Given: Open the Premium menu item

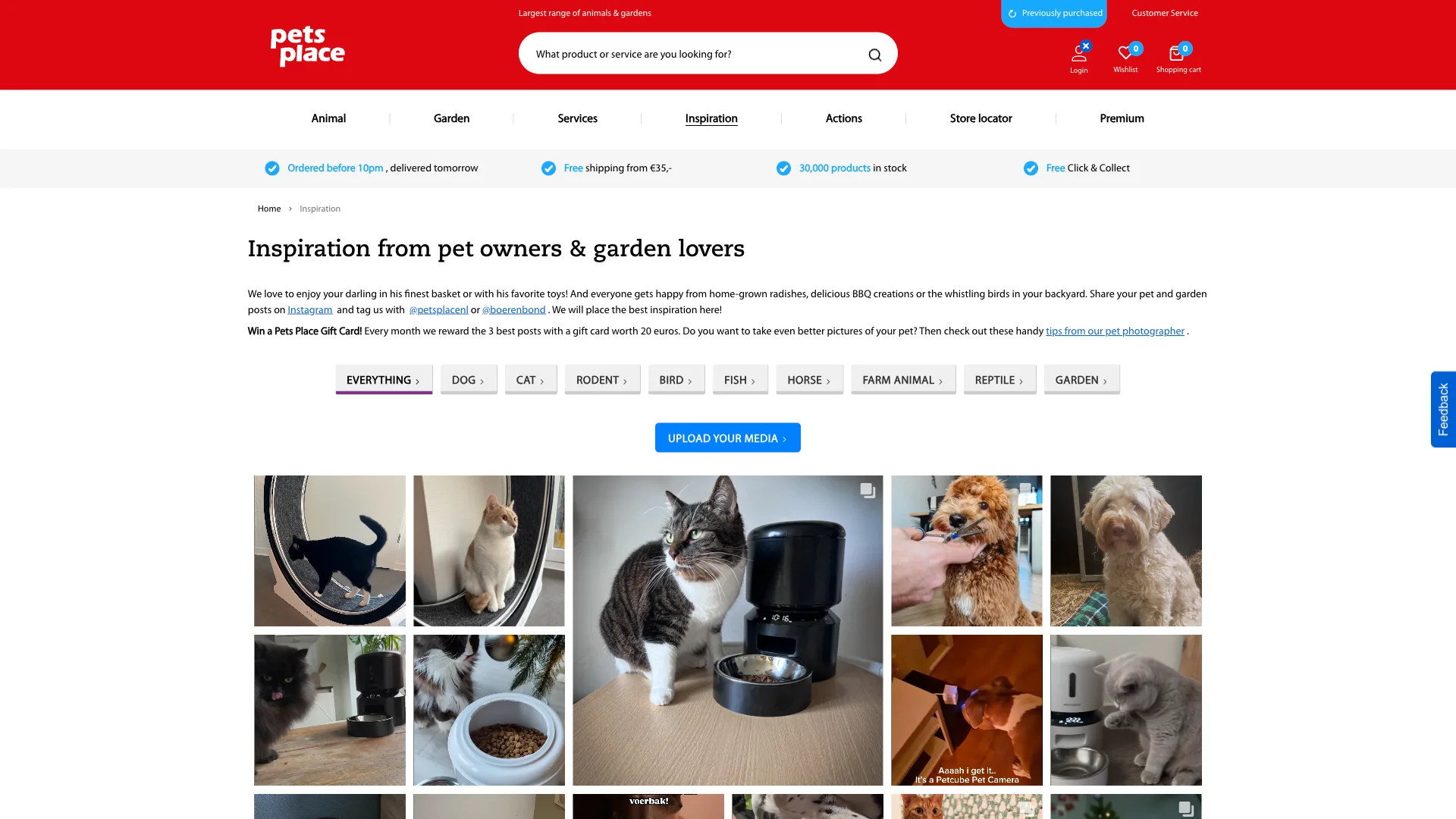Looking at the screenshot, I should pyautogui.click(x=1122, y=118).
